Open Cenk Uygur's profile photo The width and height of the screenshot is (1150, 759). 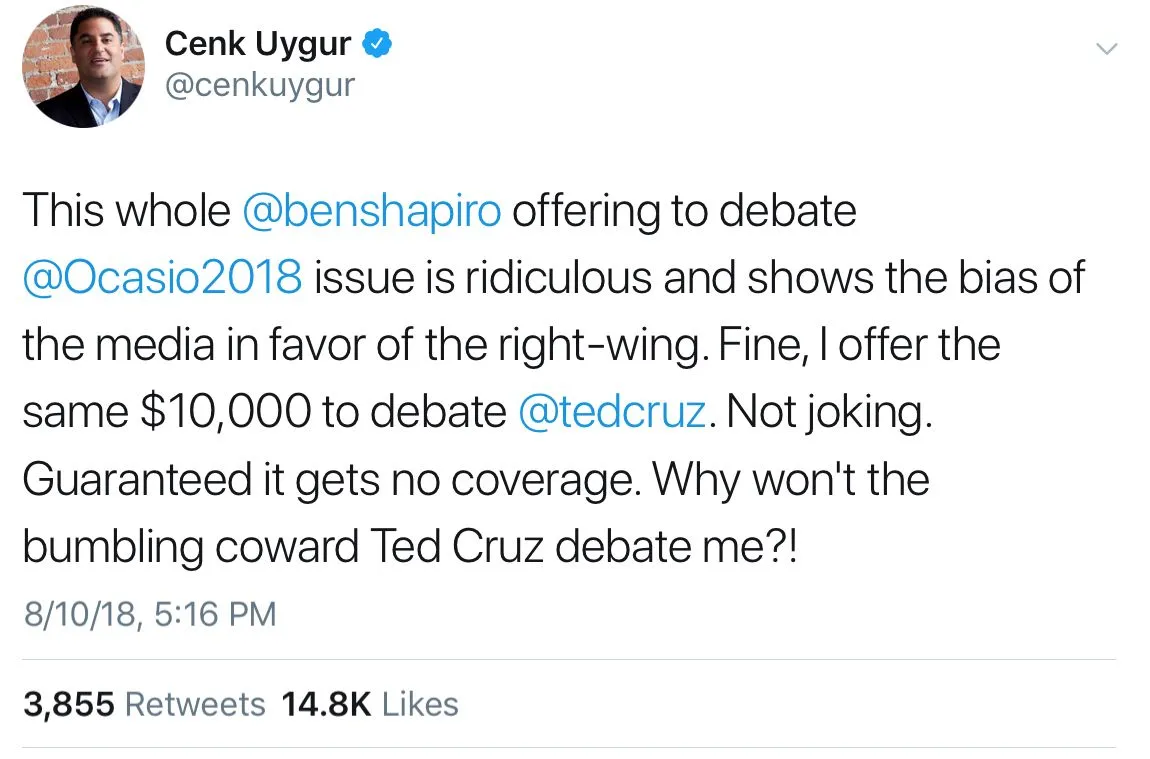(x=82, y=68)
